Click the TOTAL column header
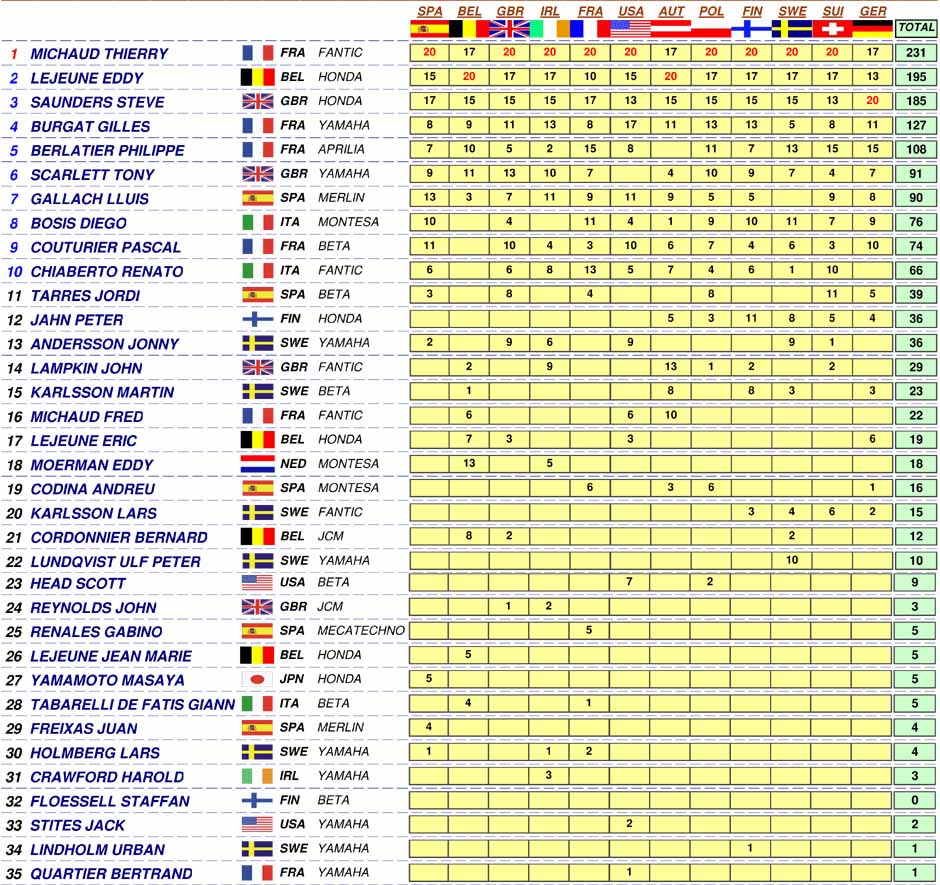The width and height of the screenshot is (940, 885). (x=916, y=28)
